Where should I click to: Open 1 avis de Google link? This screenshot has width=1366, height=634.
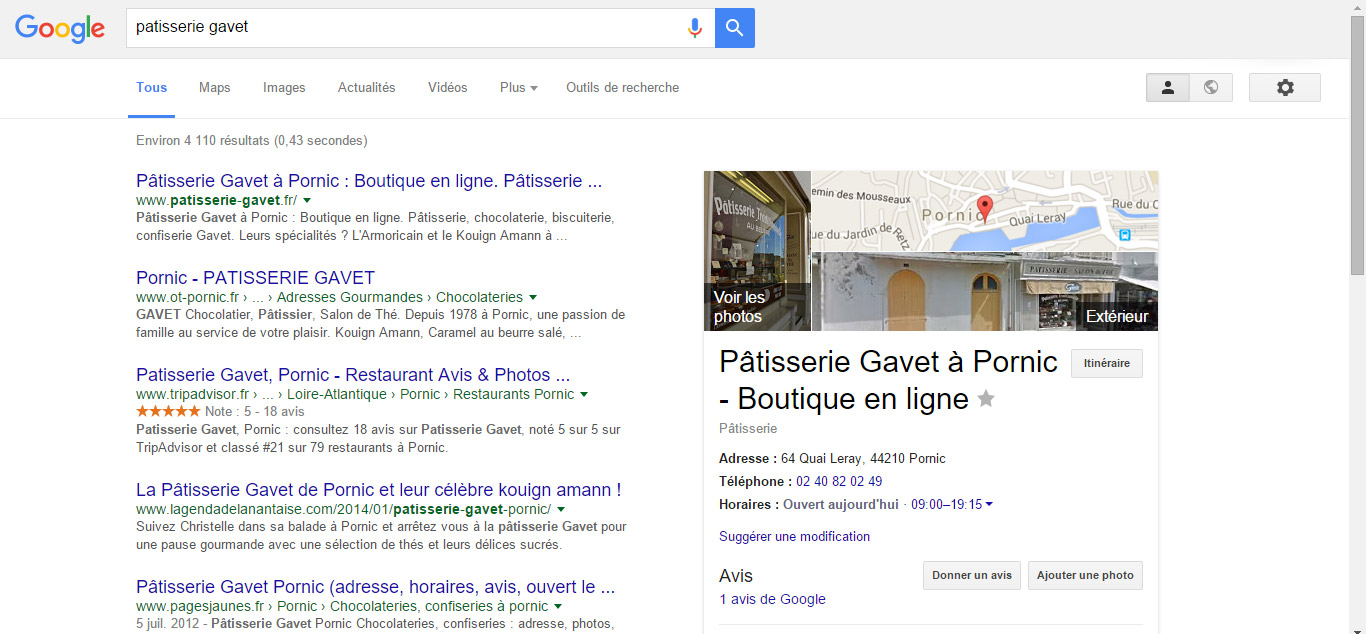tap(772, 599)
